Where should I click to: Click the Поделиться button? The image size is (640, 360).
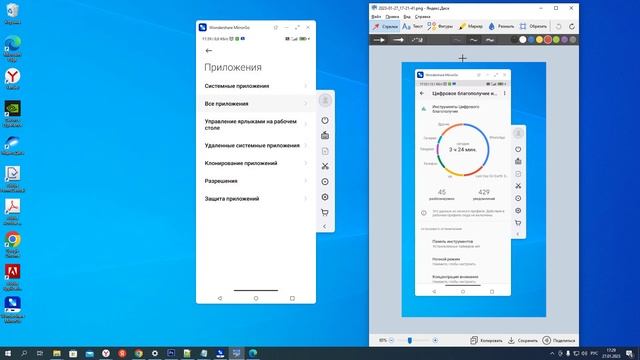tap(559, 340)
